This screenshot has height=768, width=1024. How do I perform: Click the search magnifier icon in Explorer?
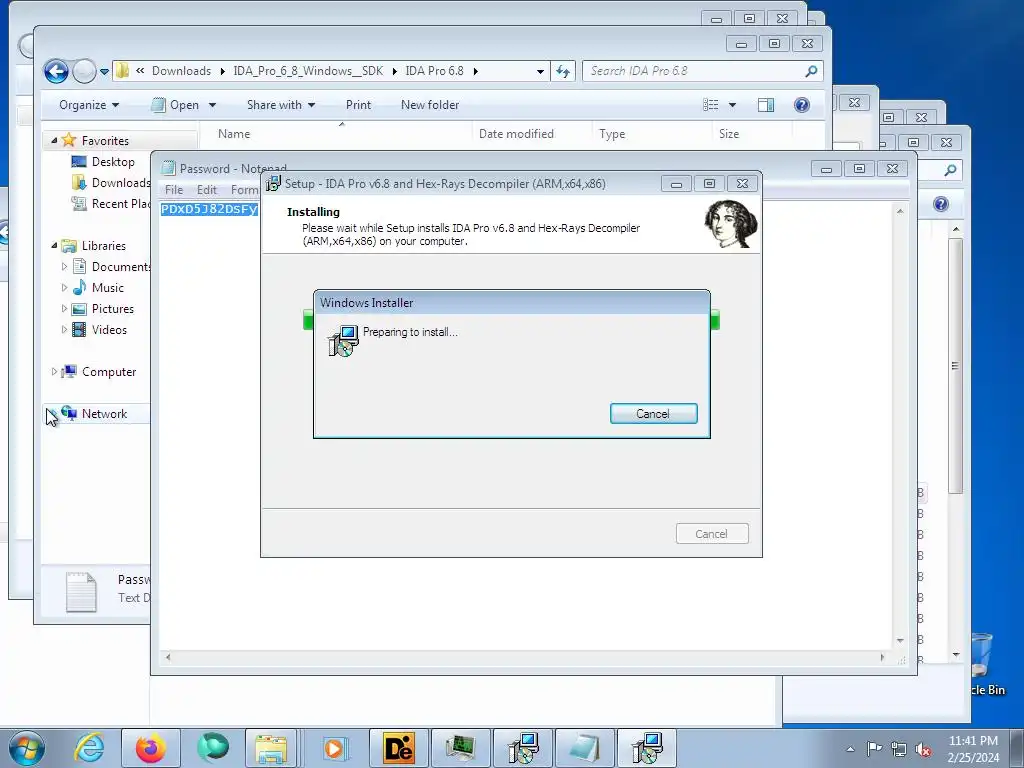tap(811, 71)
